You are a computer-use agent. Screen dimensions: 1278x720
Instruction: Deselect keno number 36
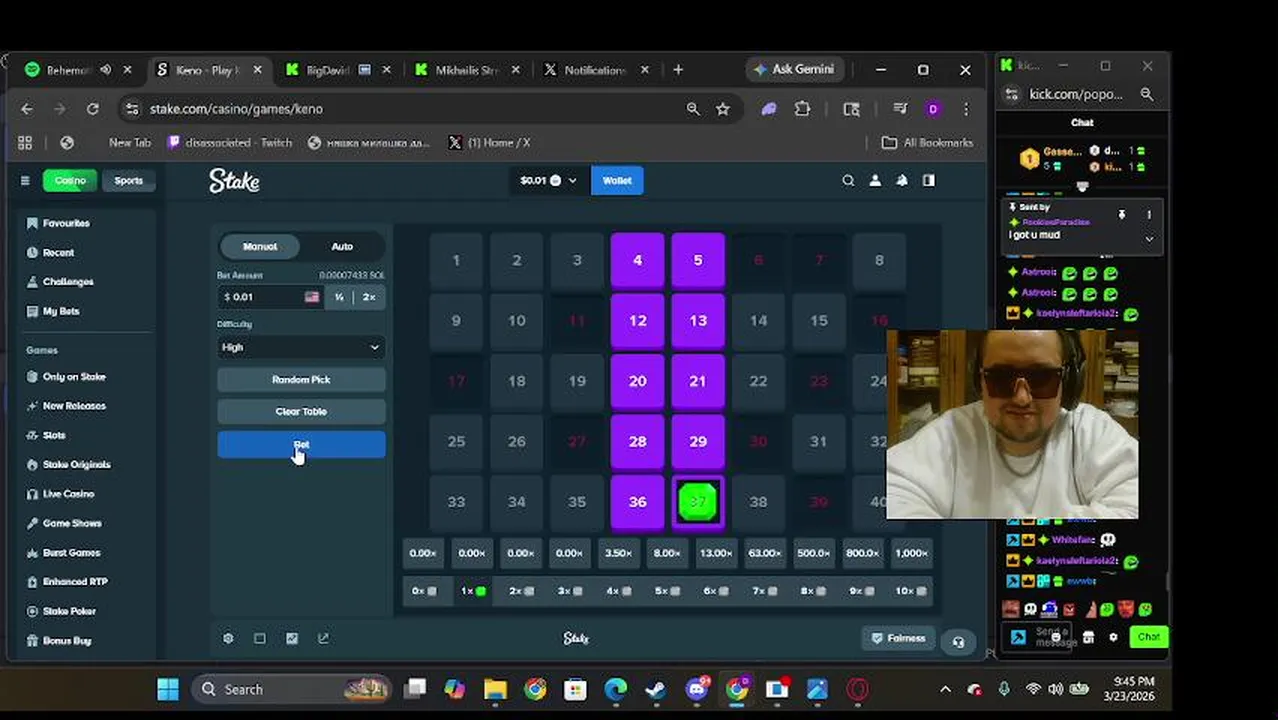coord(637,502)
